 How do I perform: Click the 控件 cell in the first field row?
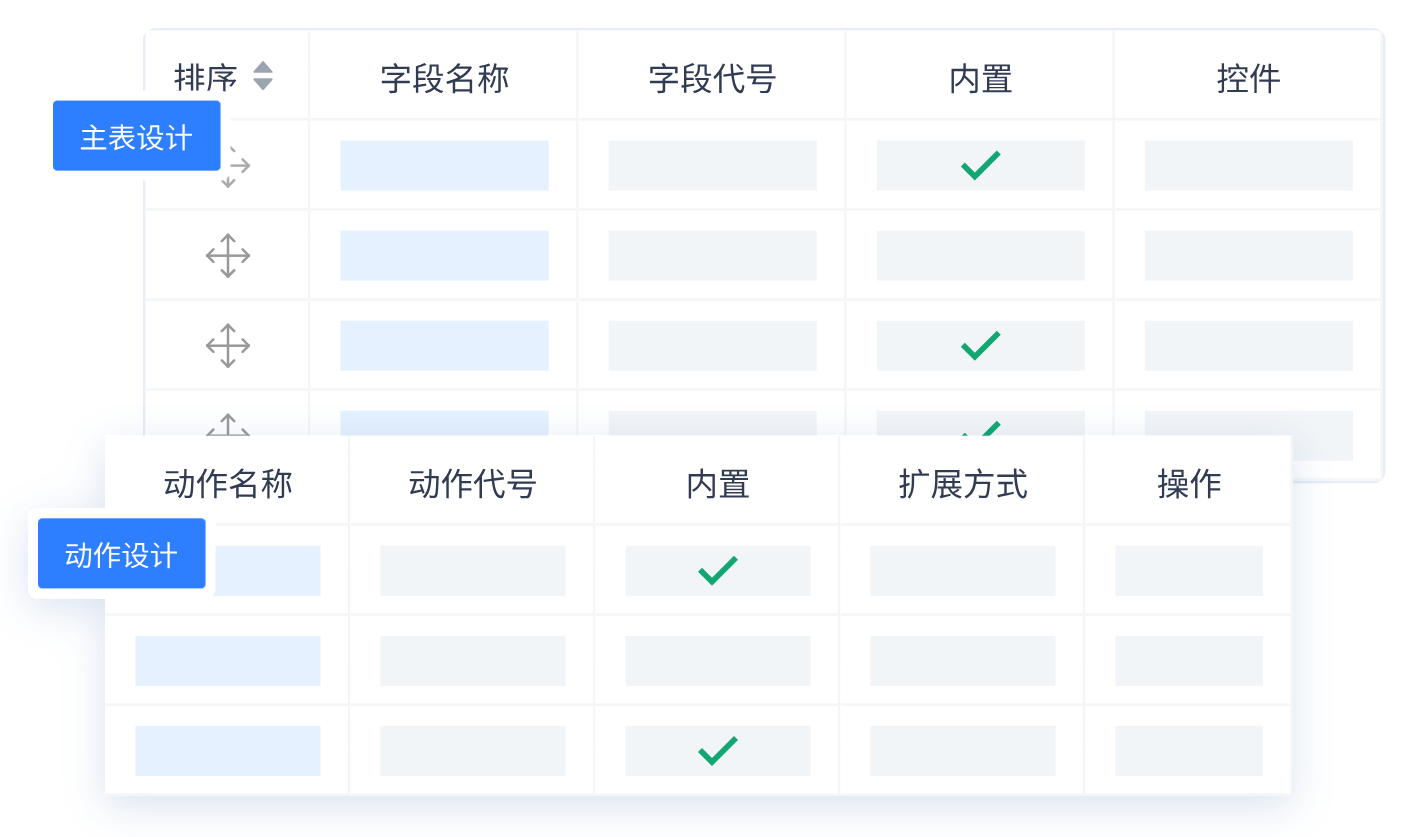coord(1248,166)
